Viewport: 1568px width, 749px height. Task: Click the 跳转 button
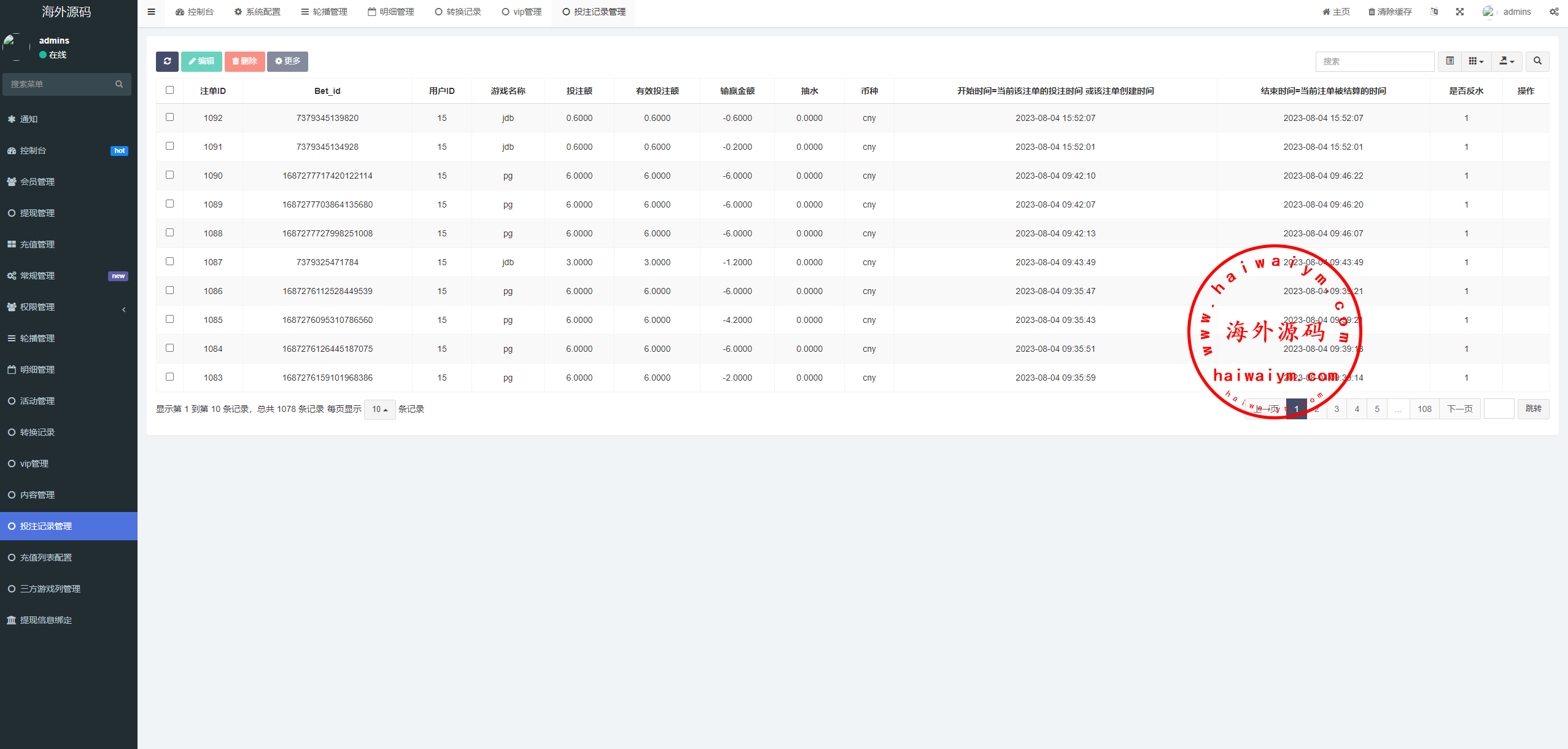click(1533, 409)
